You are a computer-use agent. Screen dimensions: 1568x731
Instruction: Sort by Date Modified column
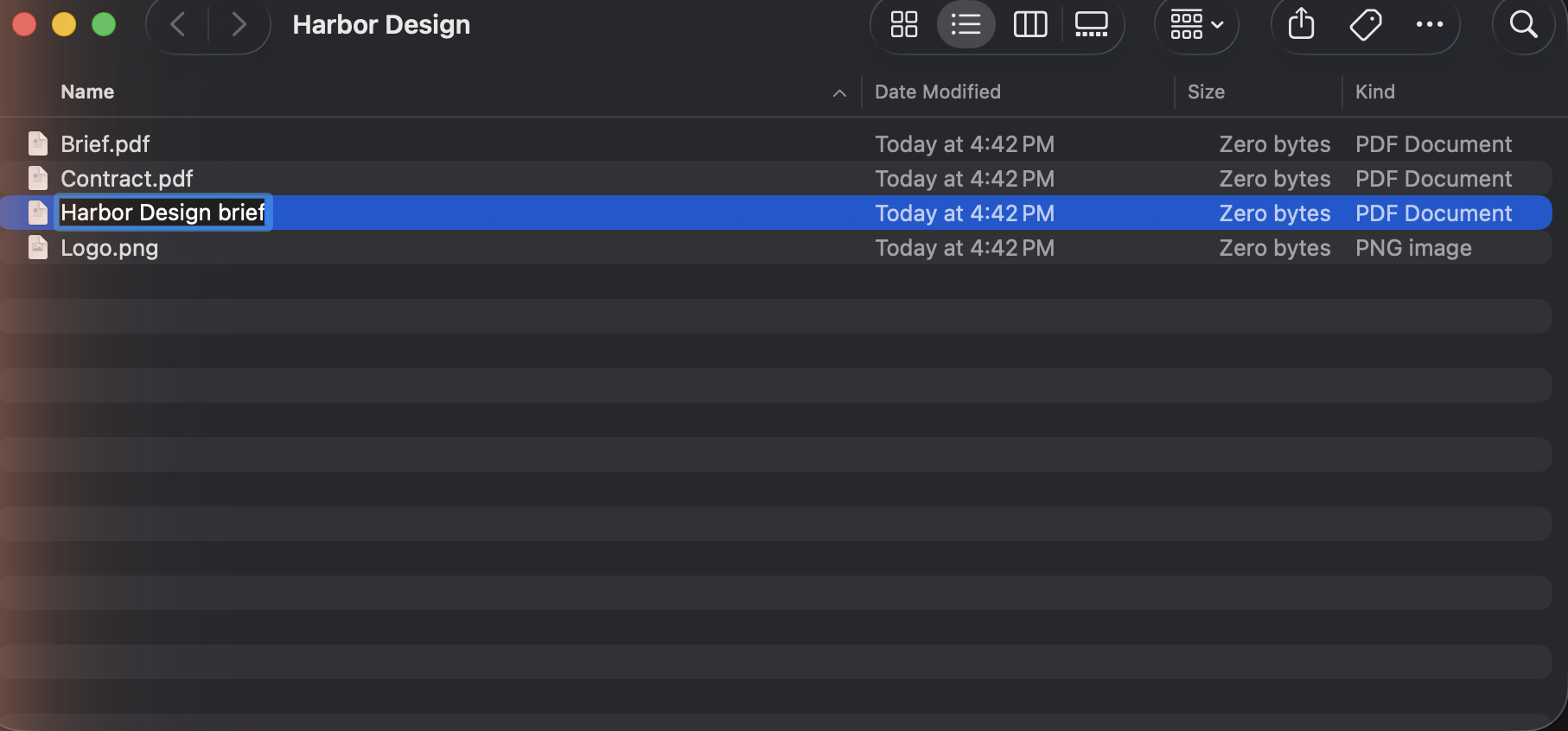(938, 92)
